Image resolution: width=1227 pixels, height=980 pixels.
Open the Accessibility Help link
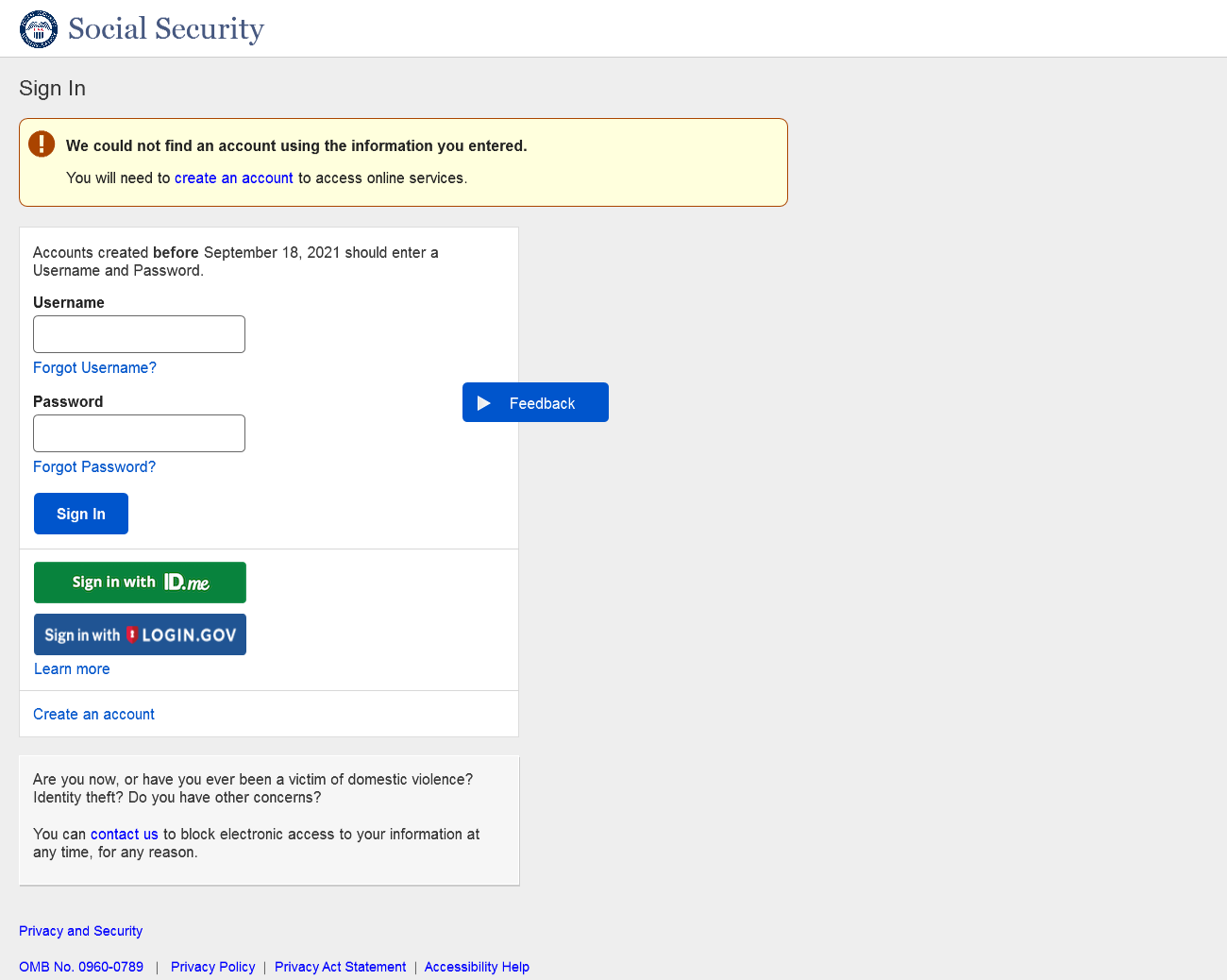tap(477, 967)
